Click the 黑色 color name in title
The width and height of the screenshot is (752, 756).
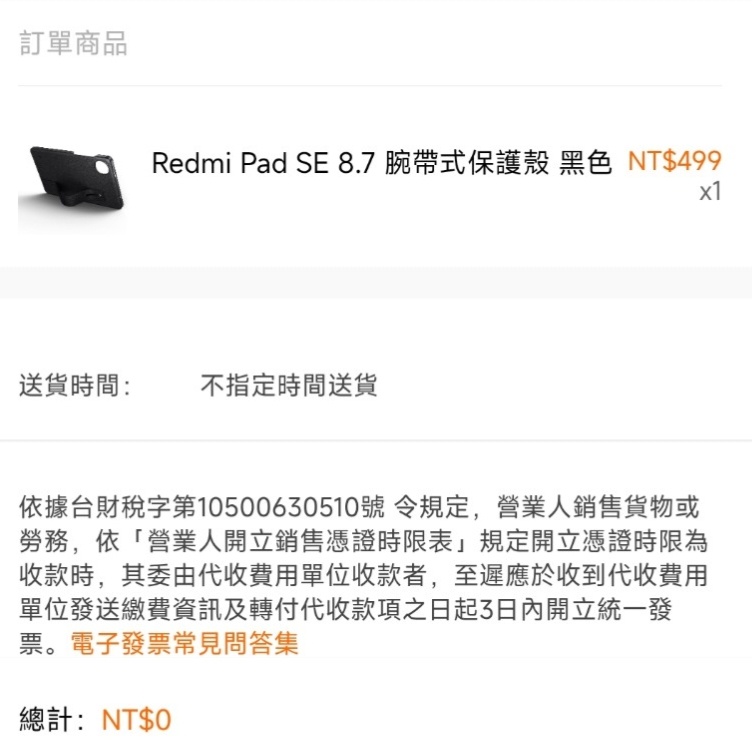[x=585, y=162]
